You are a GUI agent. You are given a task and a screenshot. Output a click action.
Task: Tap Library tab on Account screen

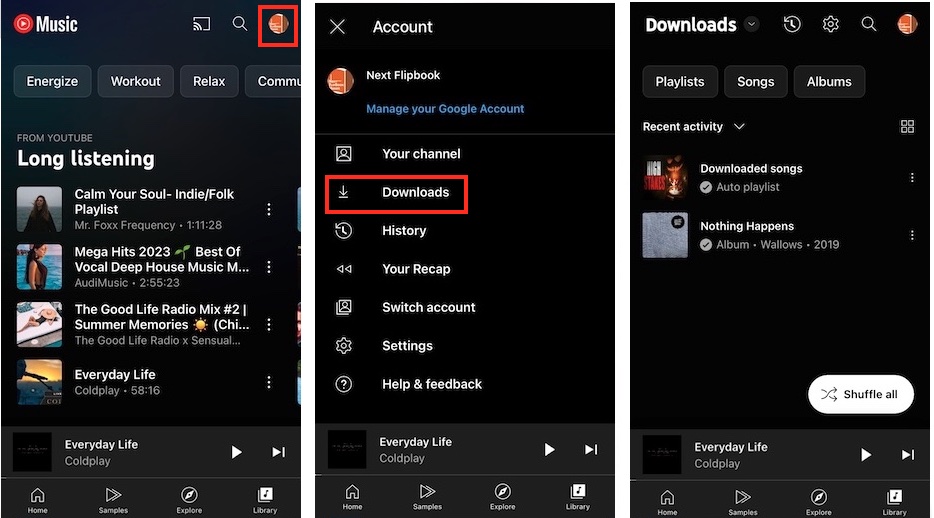click(x=578, y=497)
